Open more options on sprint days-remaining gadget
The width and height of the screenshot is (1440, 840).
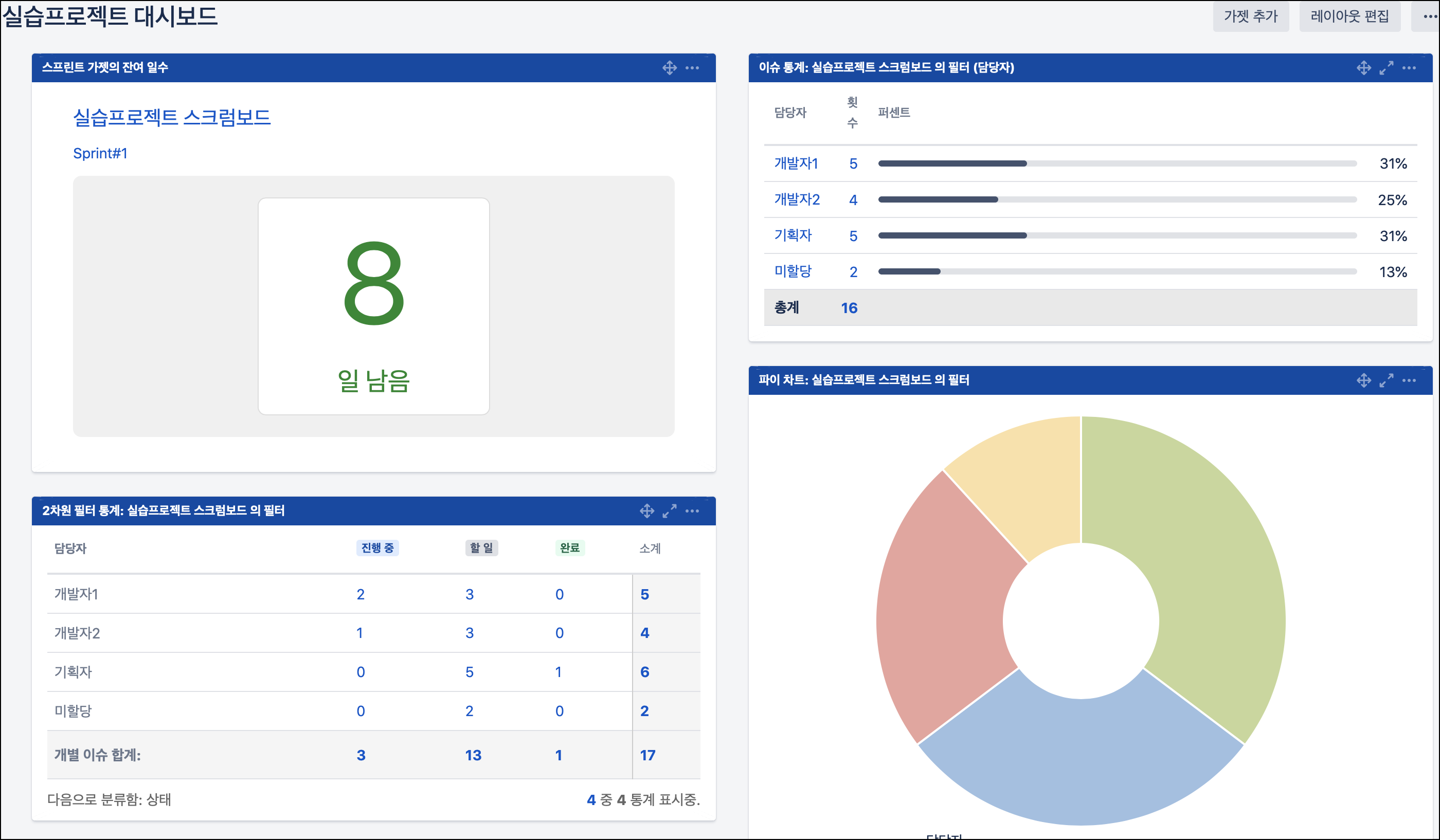692,68
